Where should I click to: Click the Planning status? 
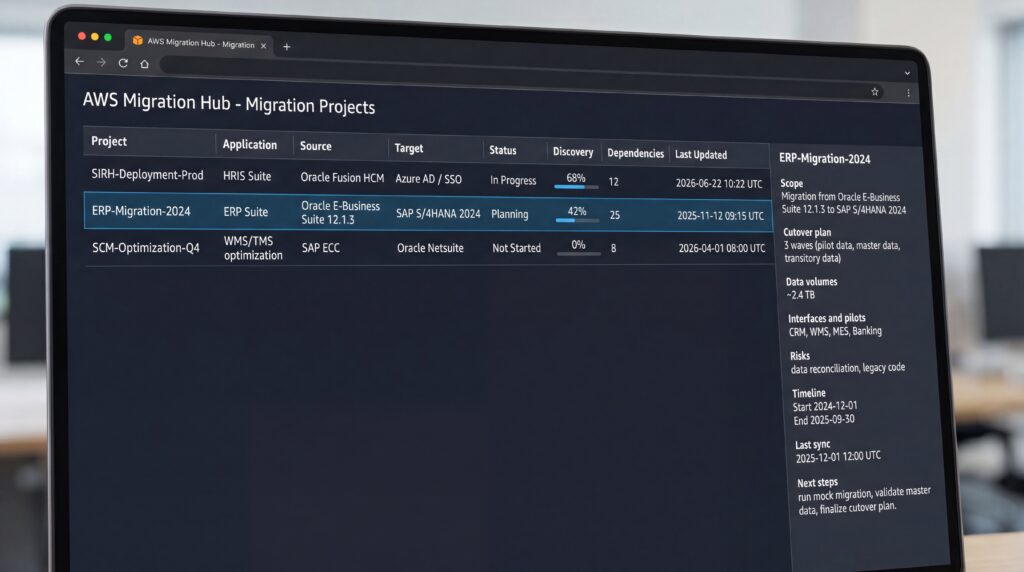[509, 214]
